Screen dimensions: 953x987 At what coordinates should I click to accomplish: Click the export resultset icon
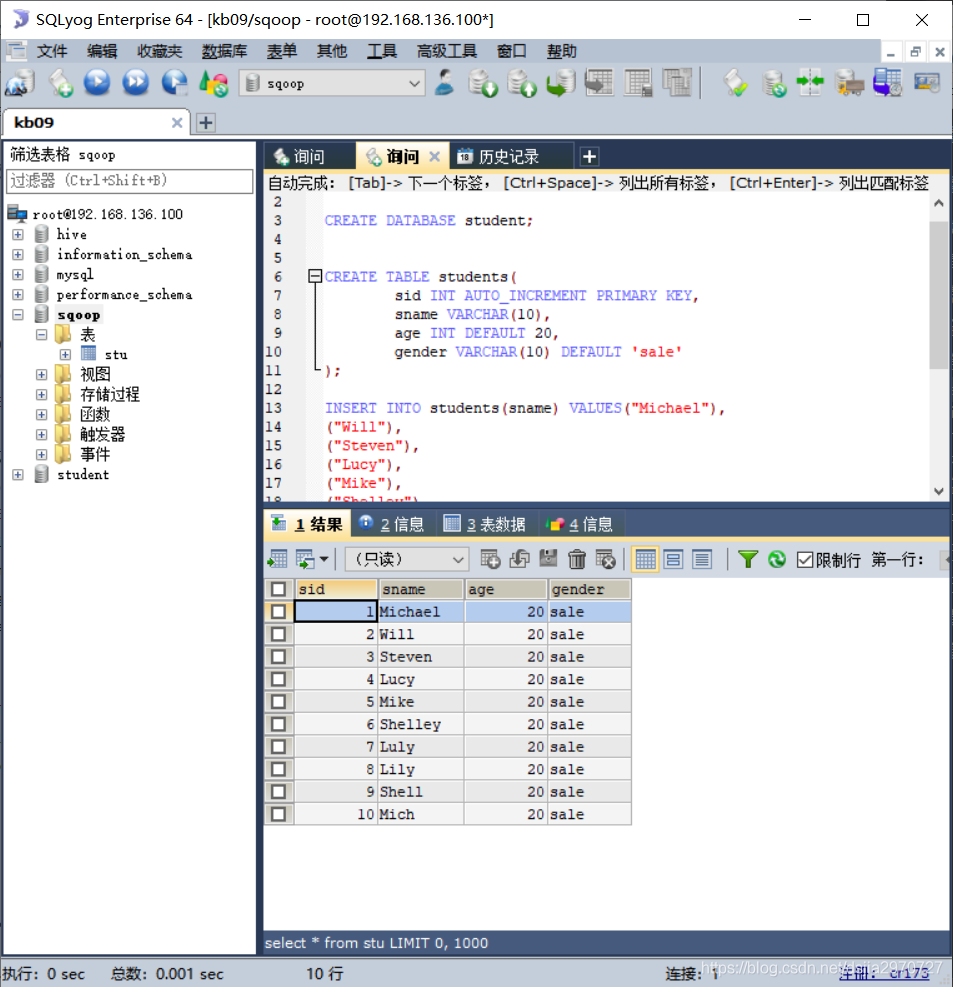coord(277,559)
